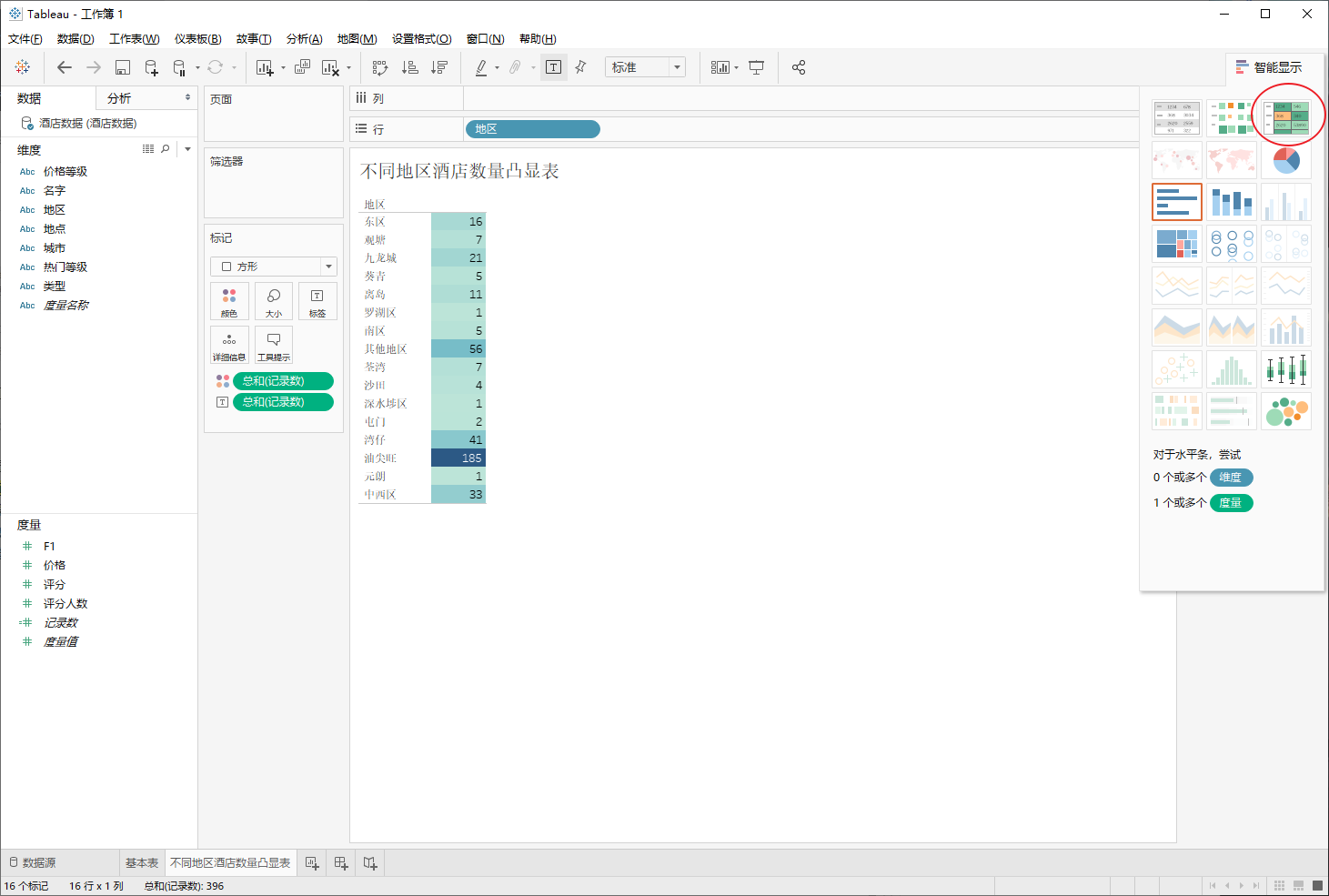Image resolution: width=1329 pixels, height=896 pixels.
Task: Click the 油尖旺 cell showing 185
Action: click(x=458, y=458)
